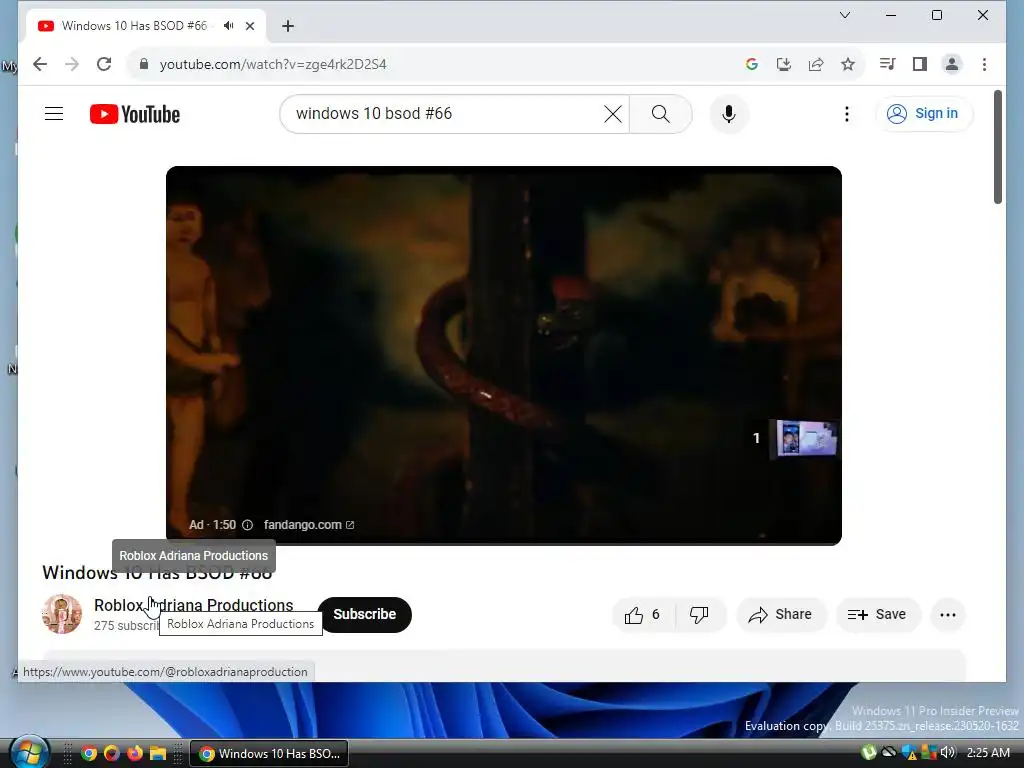This screenshot has width=1024, height=768.
Task: Open the channel avatar picture
Action: pos(62,614)
